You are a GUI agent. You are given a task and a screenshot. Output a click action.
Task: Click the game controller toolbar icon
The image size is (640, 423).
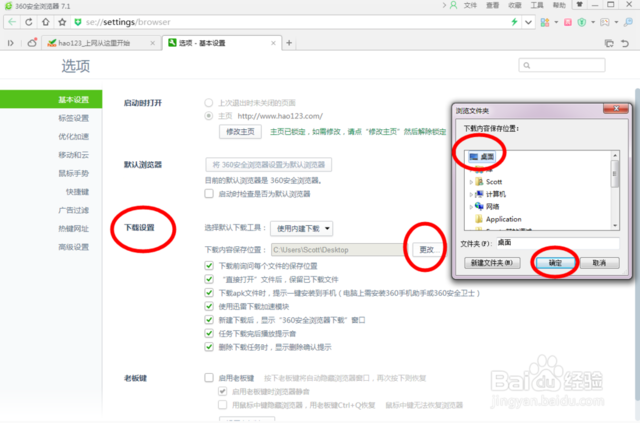605,22
